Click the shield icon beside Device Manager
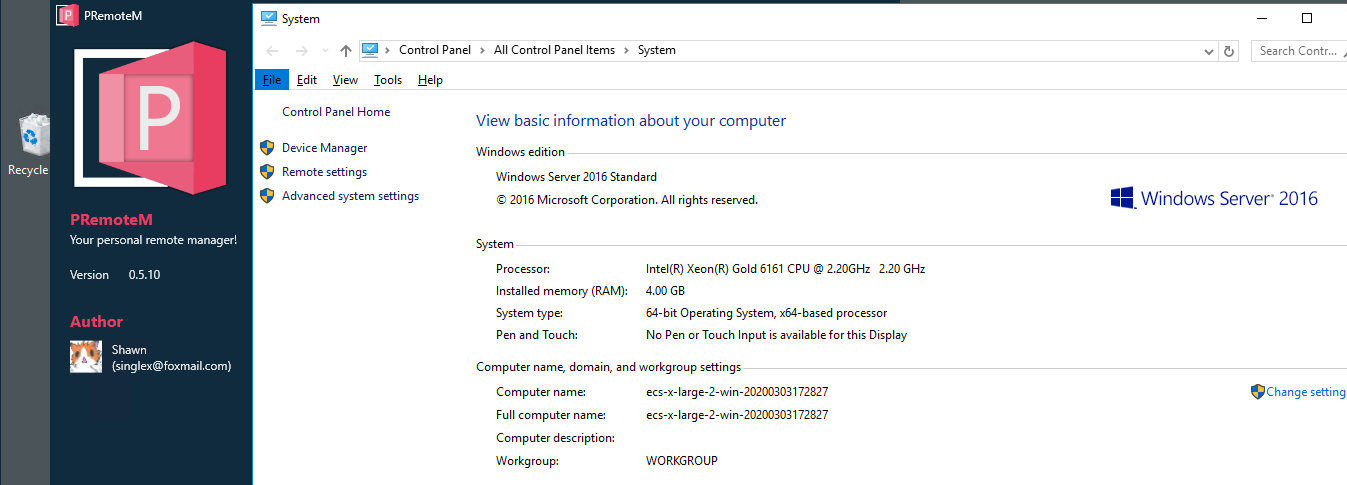This screenshot has width=1347, height=485. coord(267,147)
